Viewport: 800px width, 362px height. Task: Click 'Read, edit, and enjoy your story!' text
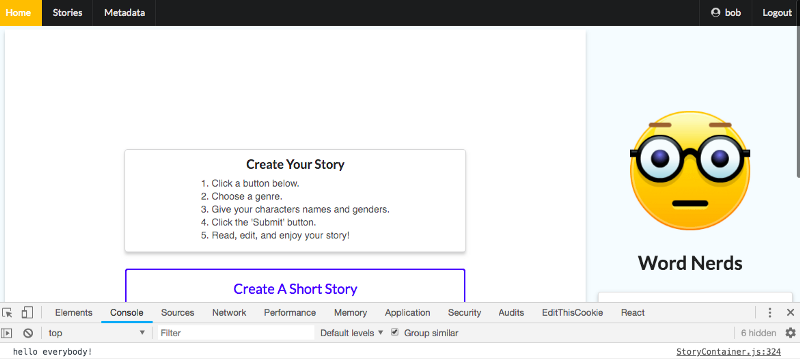(x=281, y=236)
